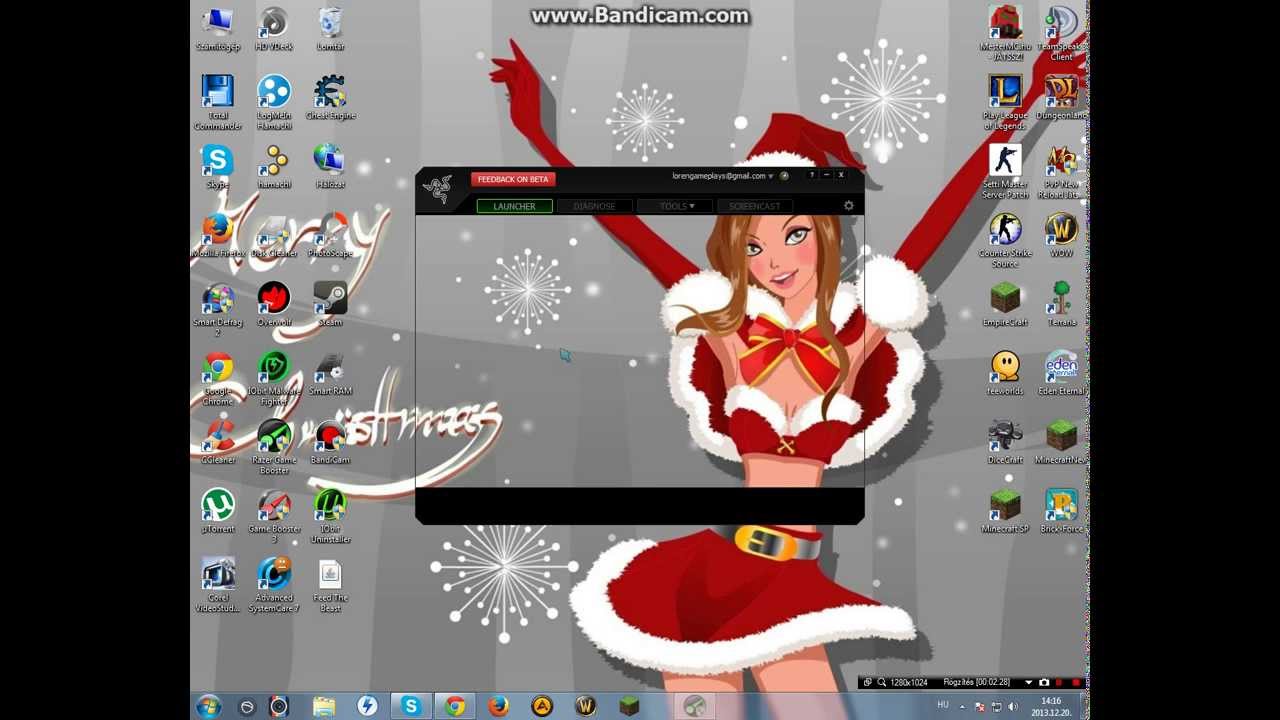Open the Lomtár recycle bin

pos(330,29)
